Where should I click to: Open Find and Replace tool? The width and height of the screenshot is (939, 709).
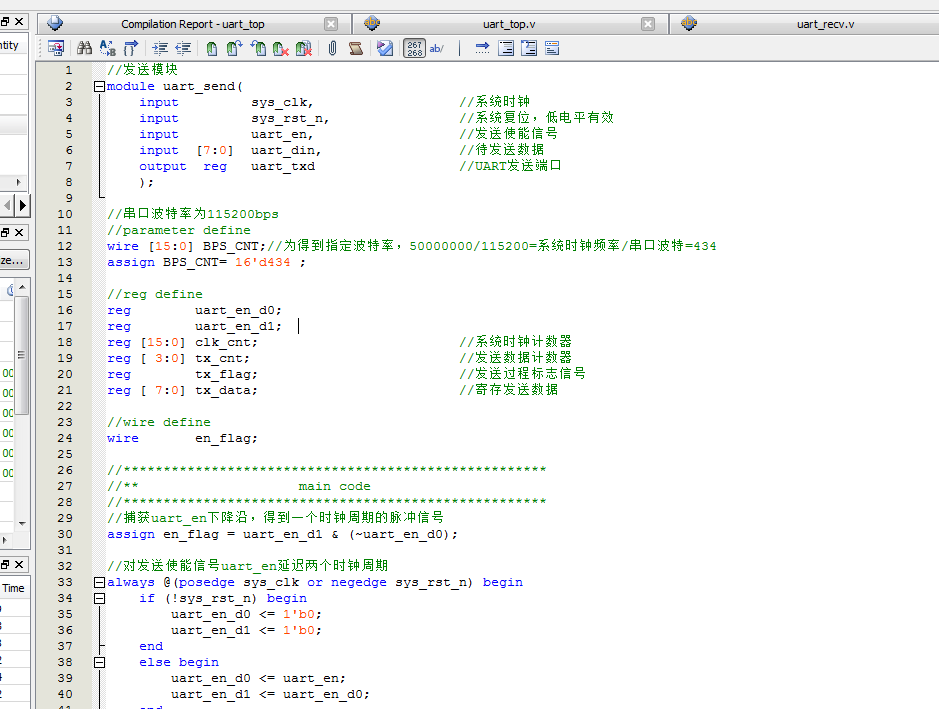pos(108,48)
